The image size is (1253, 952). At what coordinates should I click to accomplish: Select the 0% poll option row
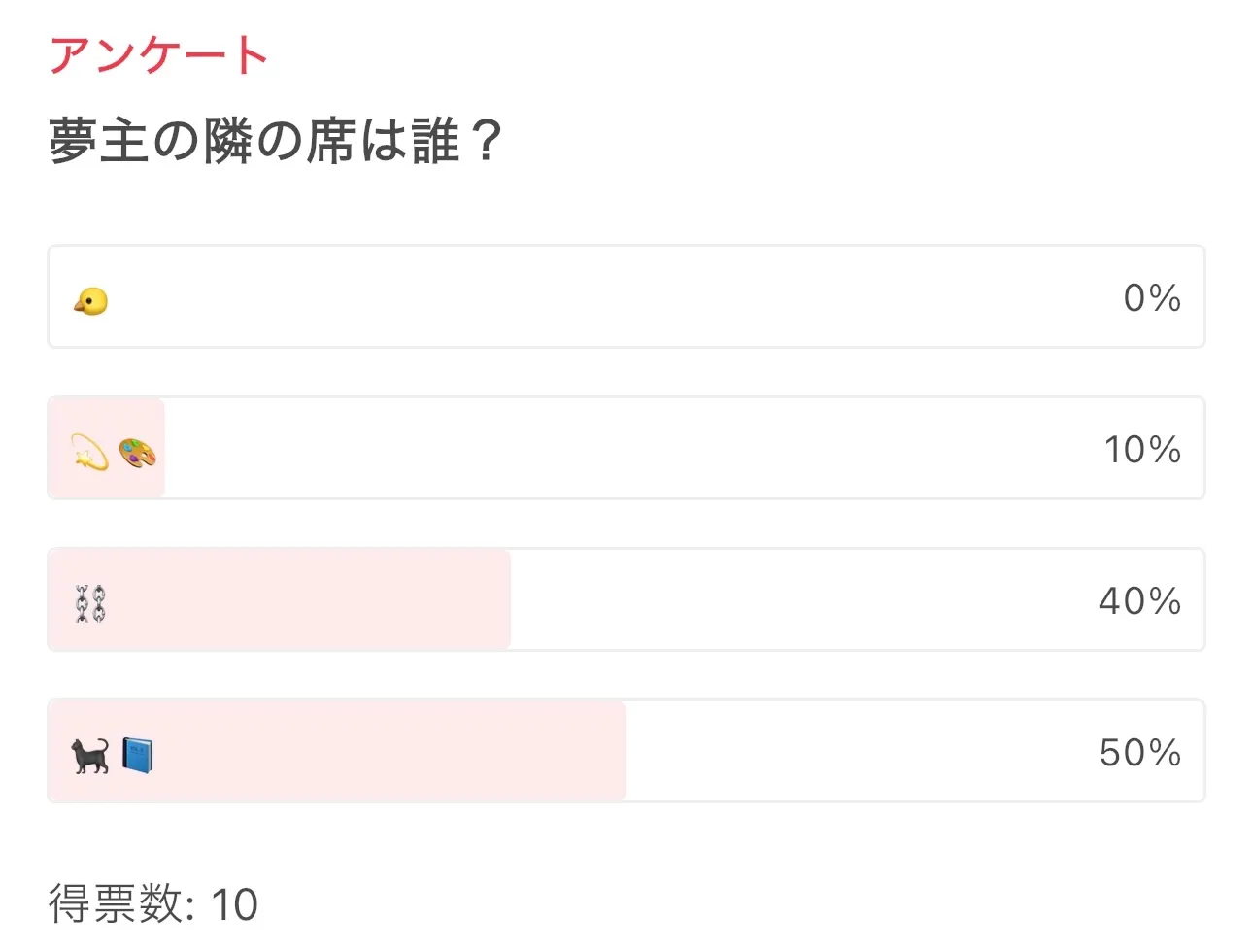pos(626,297)
